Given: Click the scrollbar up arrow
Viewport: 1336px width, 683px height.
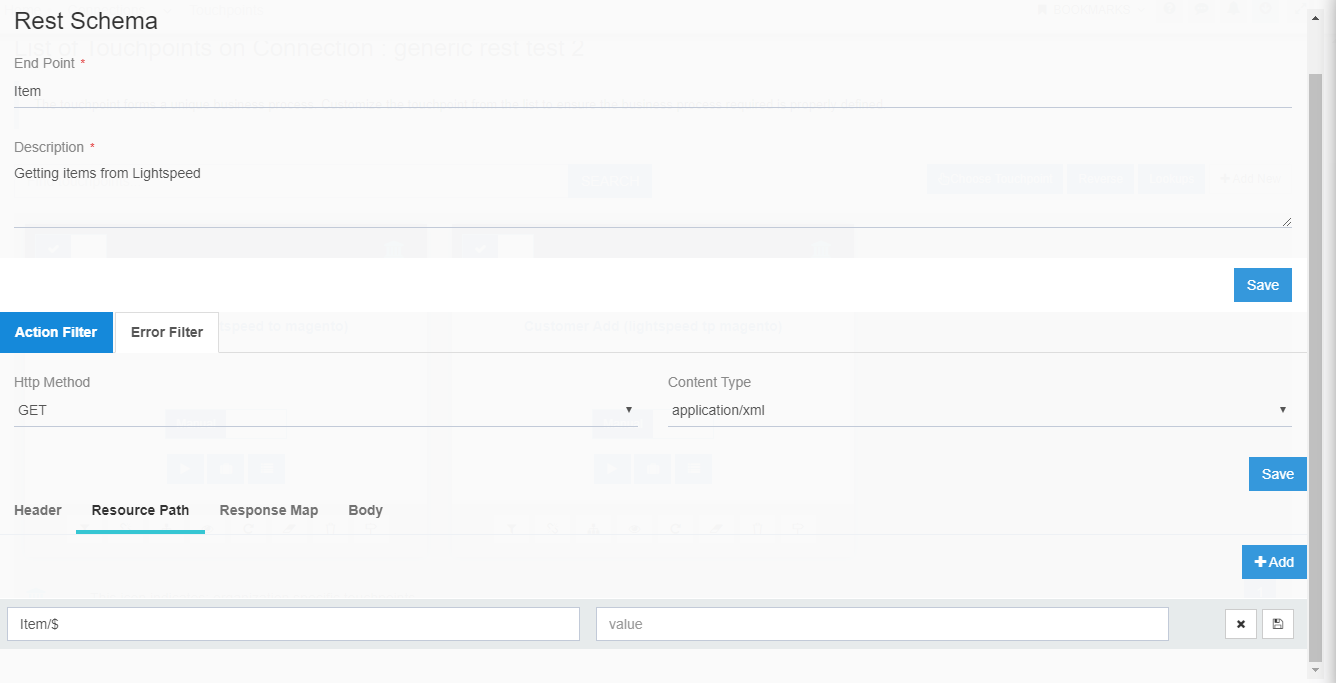Looking at the screenshot, I should click(1315, 13).
